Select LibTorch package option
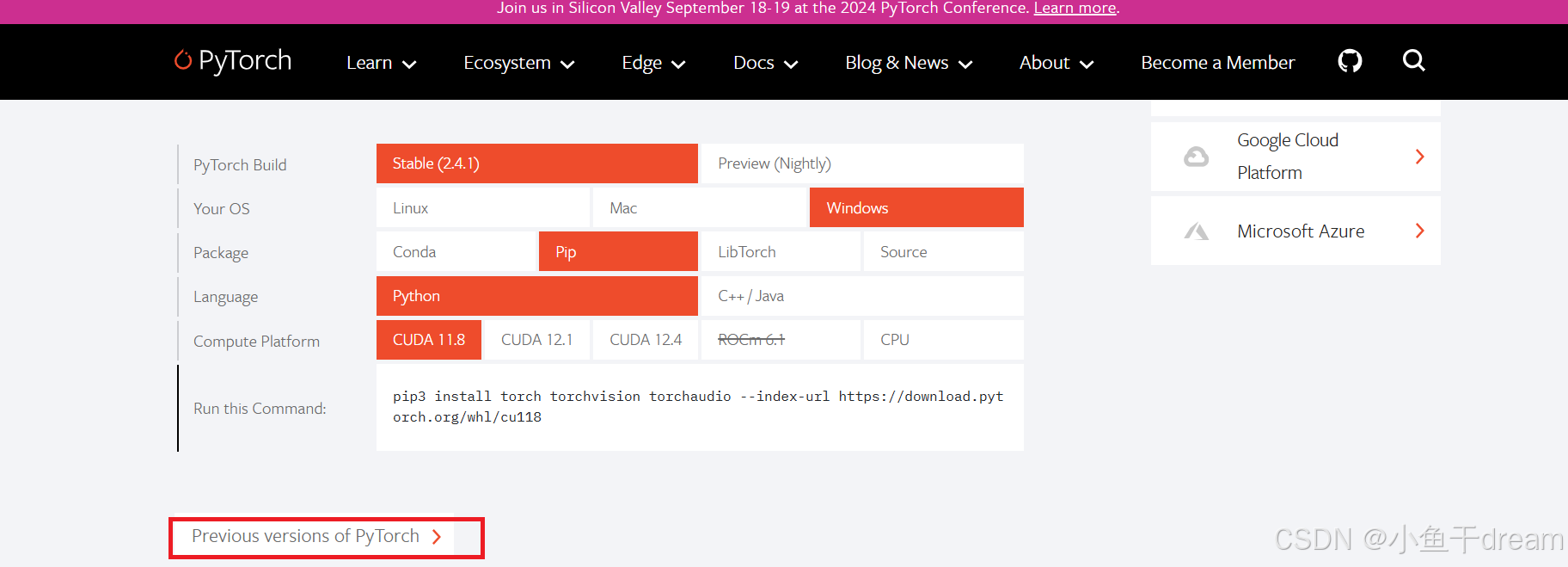Image resolution: width=1568 pixels, height=567 pixels. coord(781,252)
